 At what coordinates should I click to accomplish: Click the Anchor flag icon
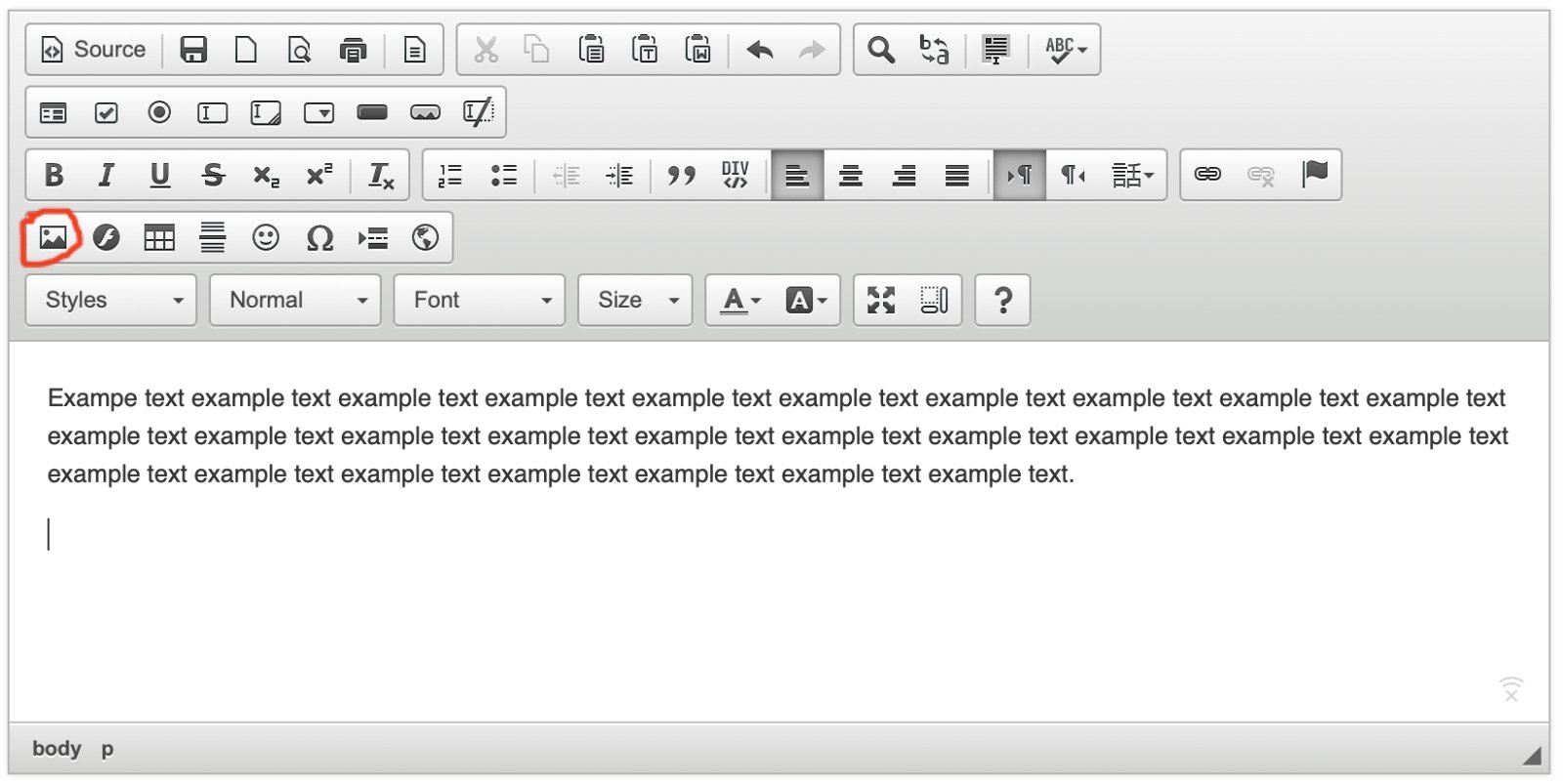[1314, 175]
